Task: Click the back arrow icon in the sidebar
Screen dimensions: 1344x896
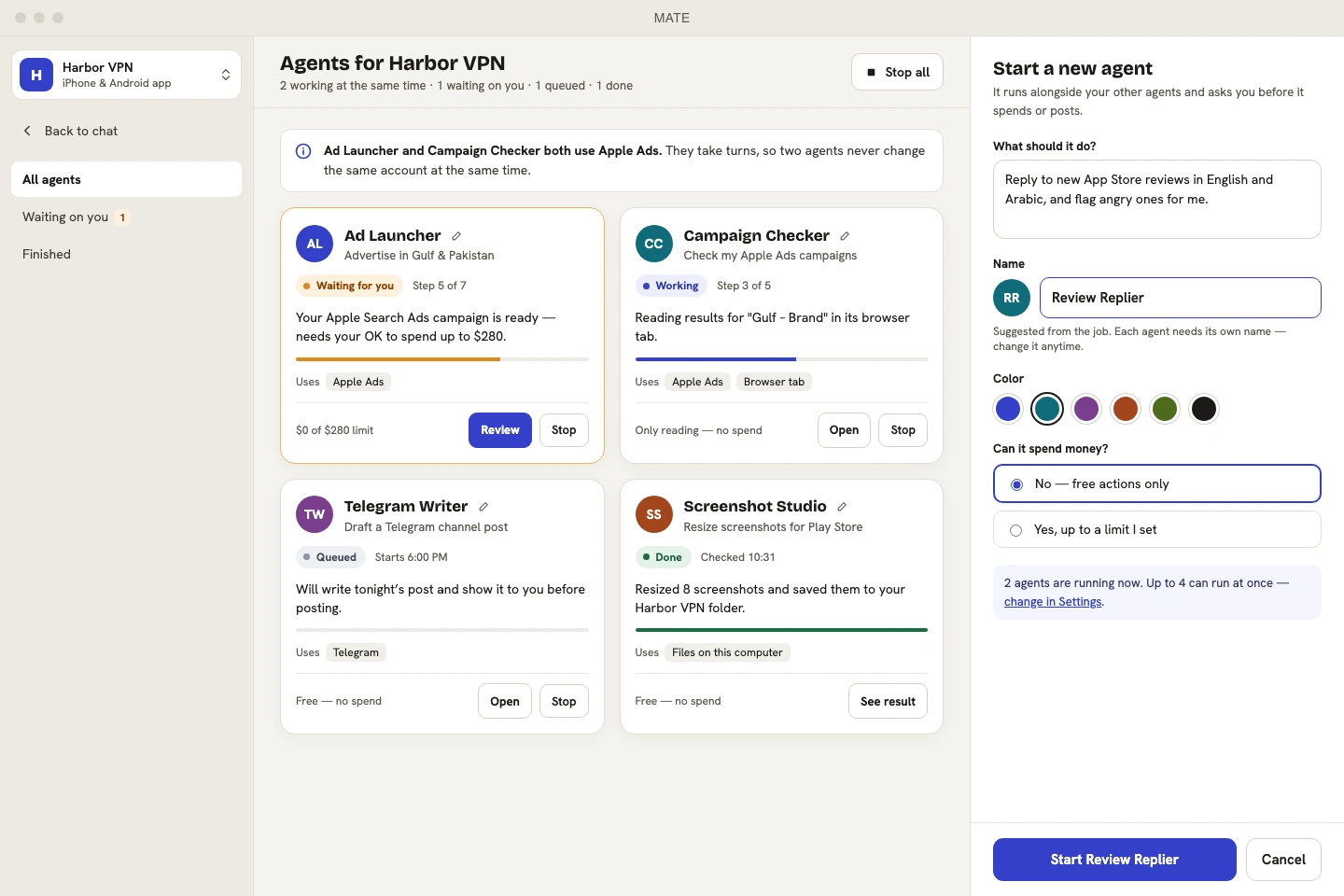Action: (x=27, y=131)
